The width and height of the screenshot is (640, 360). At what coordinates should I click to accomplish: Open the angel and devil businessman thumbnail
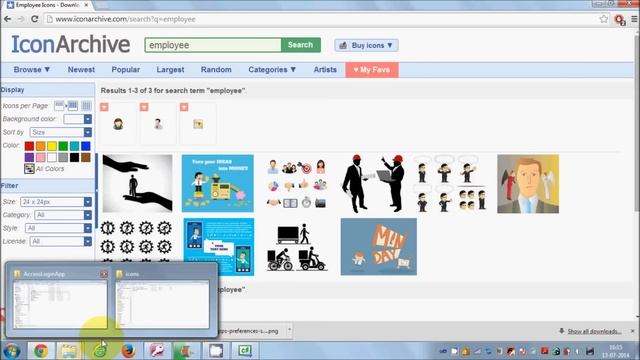[x=528, y=184]
